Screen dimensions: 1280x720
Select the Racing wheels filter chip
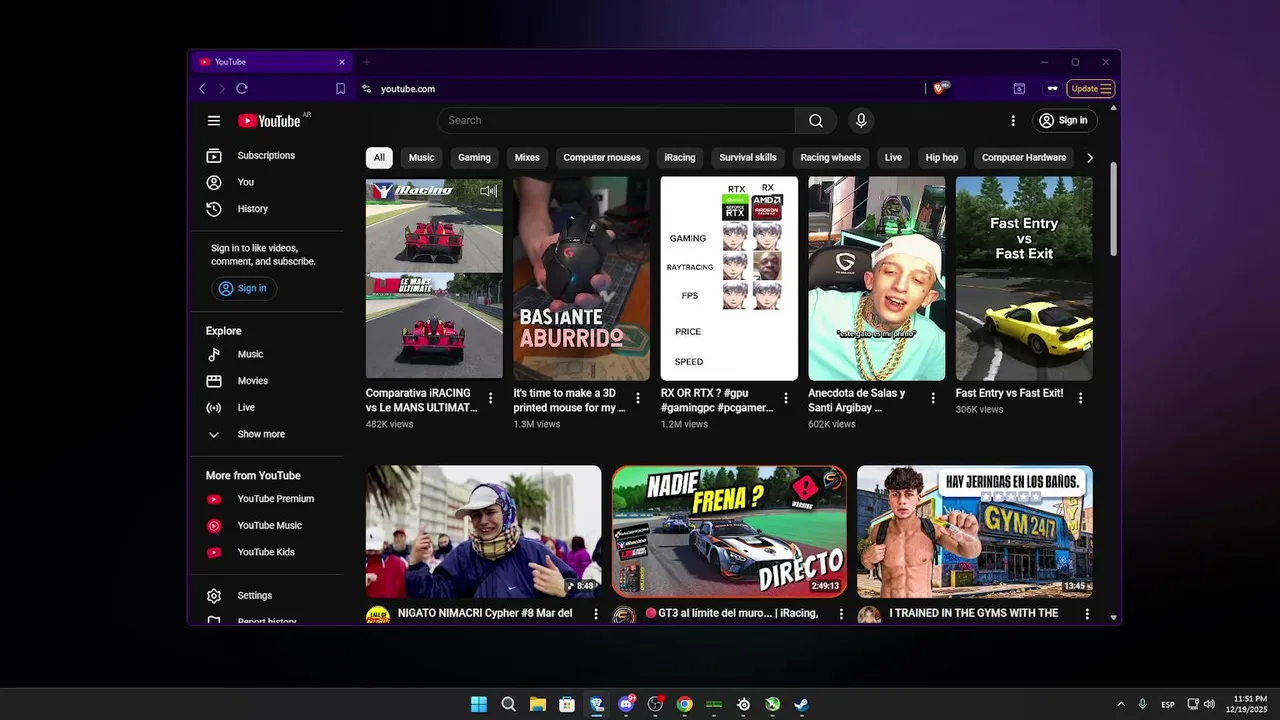click(x=831, y=158)
